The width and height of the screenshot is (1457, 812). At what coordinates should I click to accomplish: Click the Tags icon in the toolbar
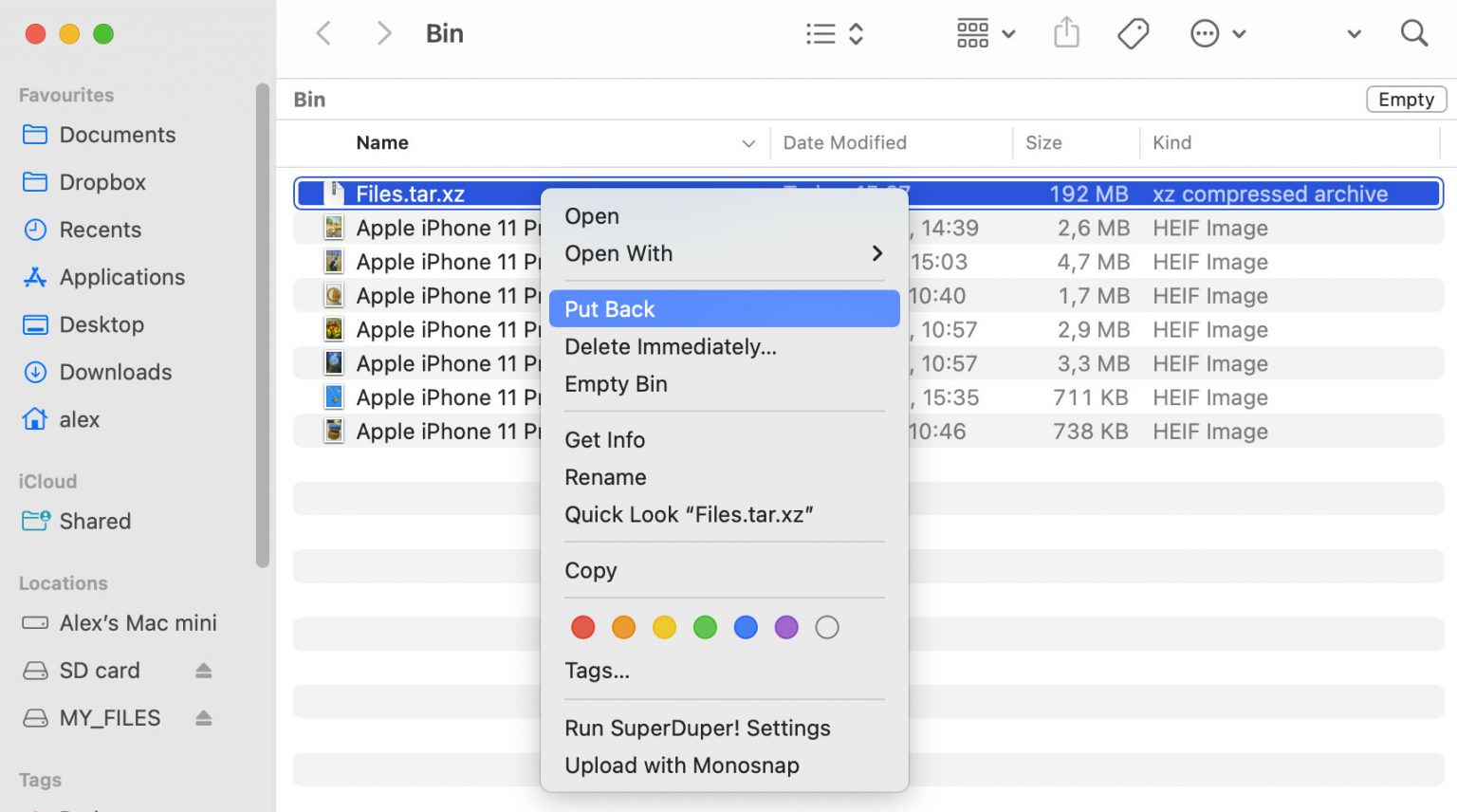[1133, 32]
